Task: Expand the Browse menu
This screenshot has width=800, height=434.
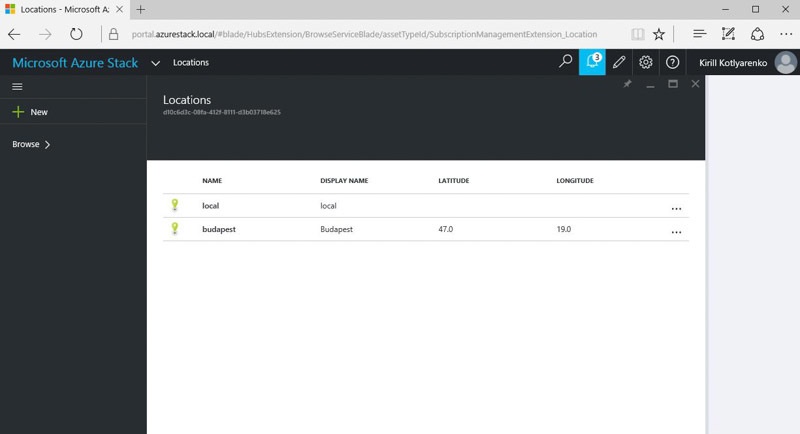Action: click(31, 144)
